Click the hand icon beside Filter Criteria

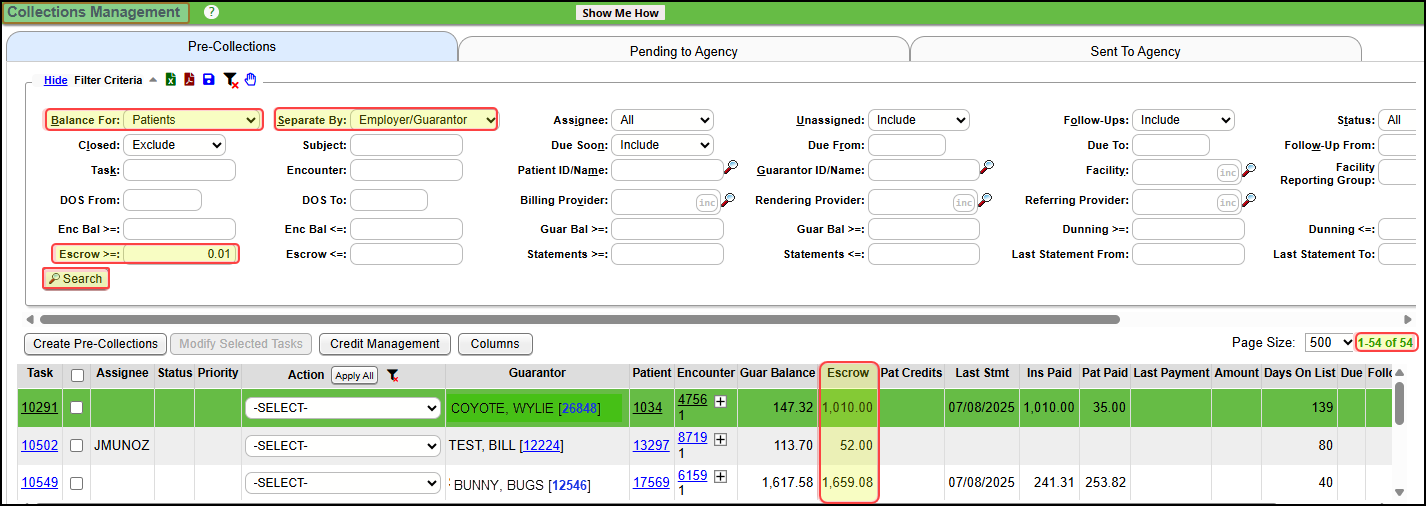click(x=251, y=80)
